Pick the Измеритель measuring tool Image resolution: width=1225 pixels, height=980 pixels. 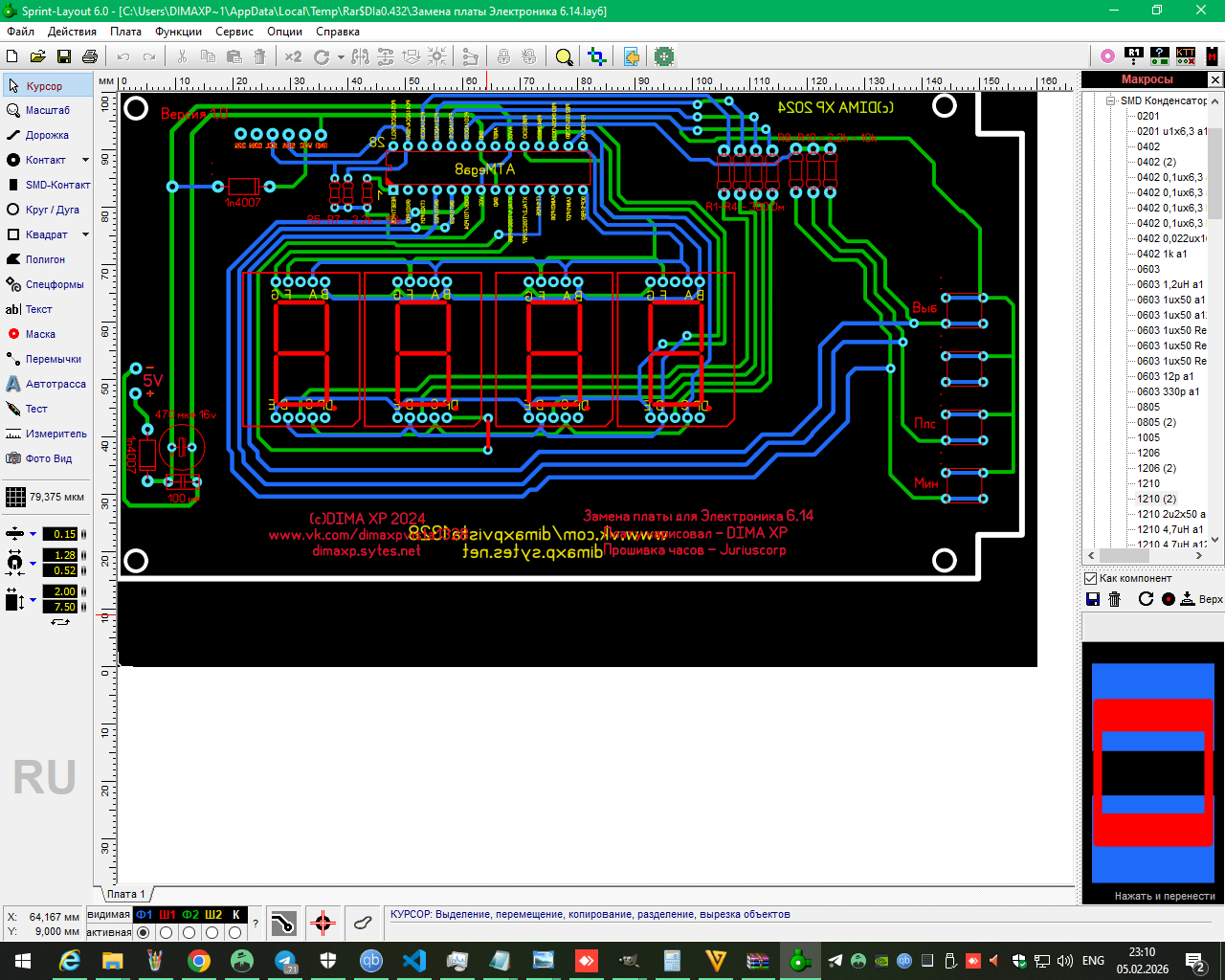pos(55,434)
